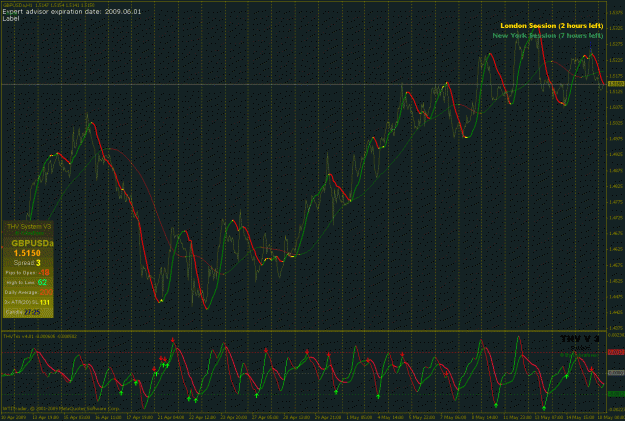Image resolution: width=625 pixels, height=421 pixels.
Task: Click the gray zero-level tag on the indicator axis
Action: pyautogui.click(x=616, y=373)
